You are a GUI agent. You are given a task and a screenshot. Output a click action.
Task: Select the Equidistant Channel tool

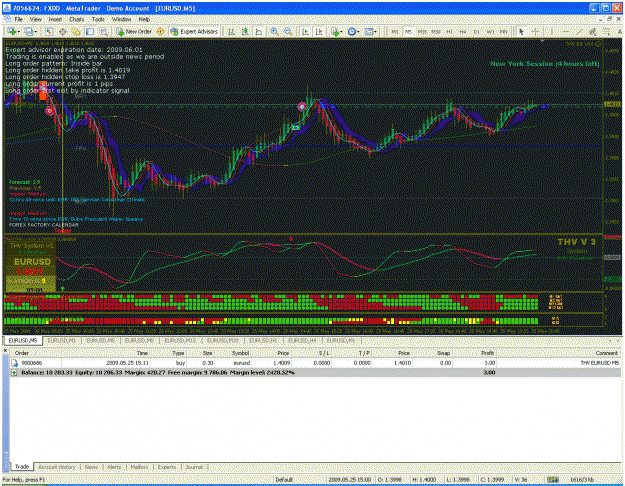click(593, 31)
